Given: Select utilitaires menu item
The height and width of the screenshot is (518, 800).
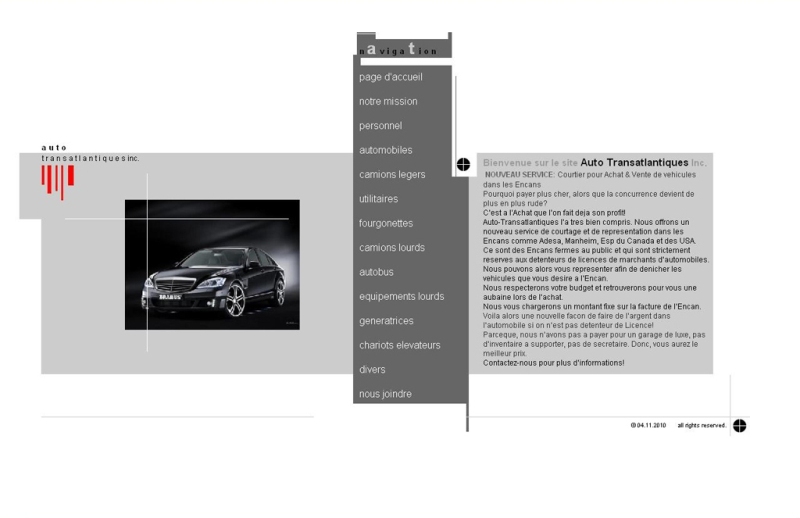Looking at the screenshot, I should tap(378, 199).
